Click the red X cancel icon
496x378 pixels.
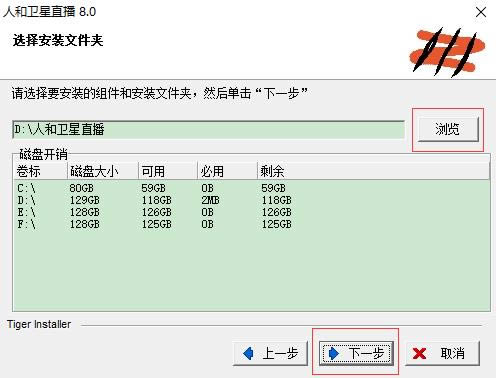(419, 354)
